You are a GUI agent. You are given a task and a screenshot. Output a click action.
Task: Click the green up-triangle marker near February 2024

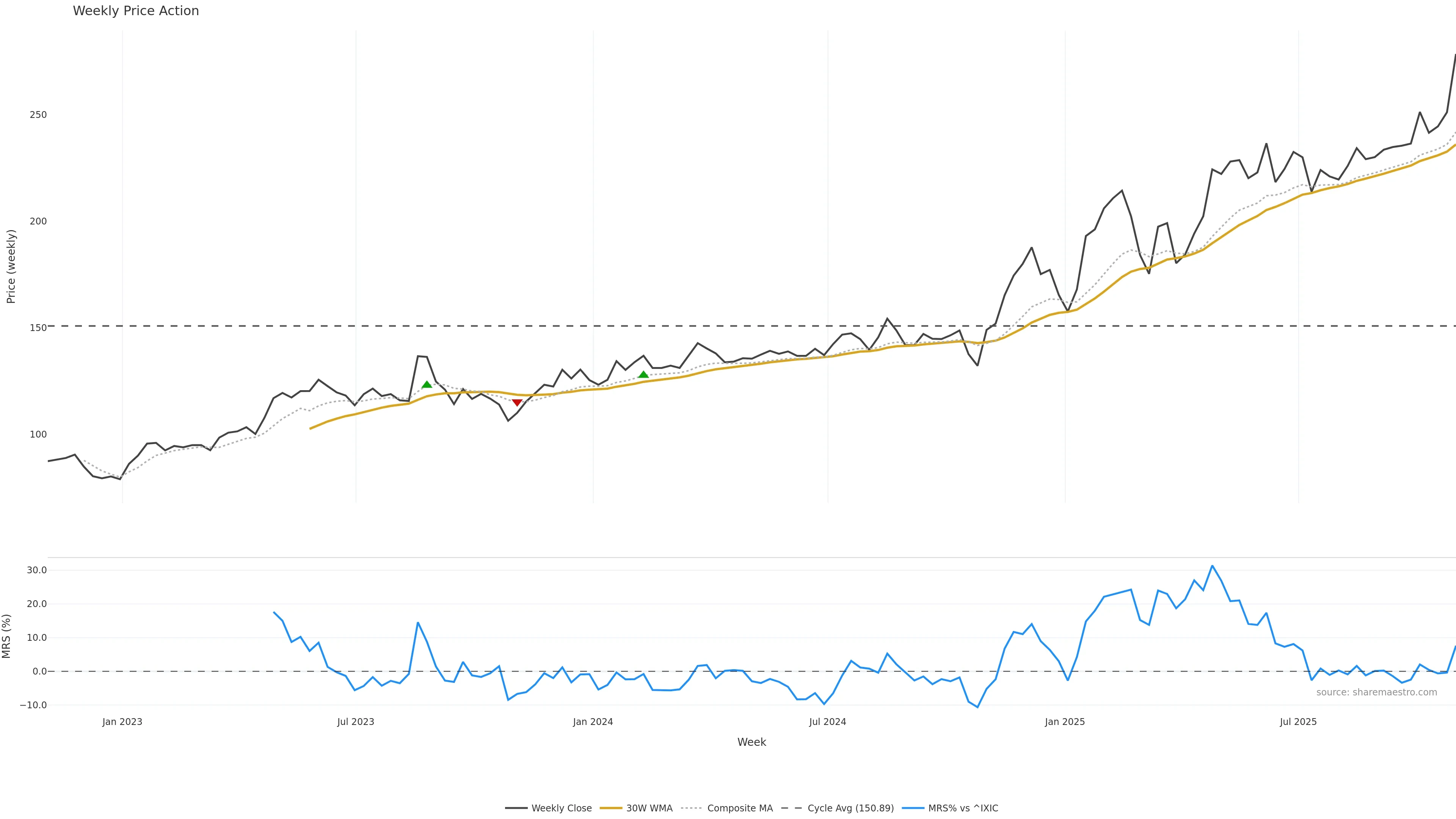click(643, 375)
